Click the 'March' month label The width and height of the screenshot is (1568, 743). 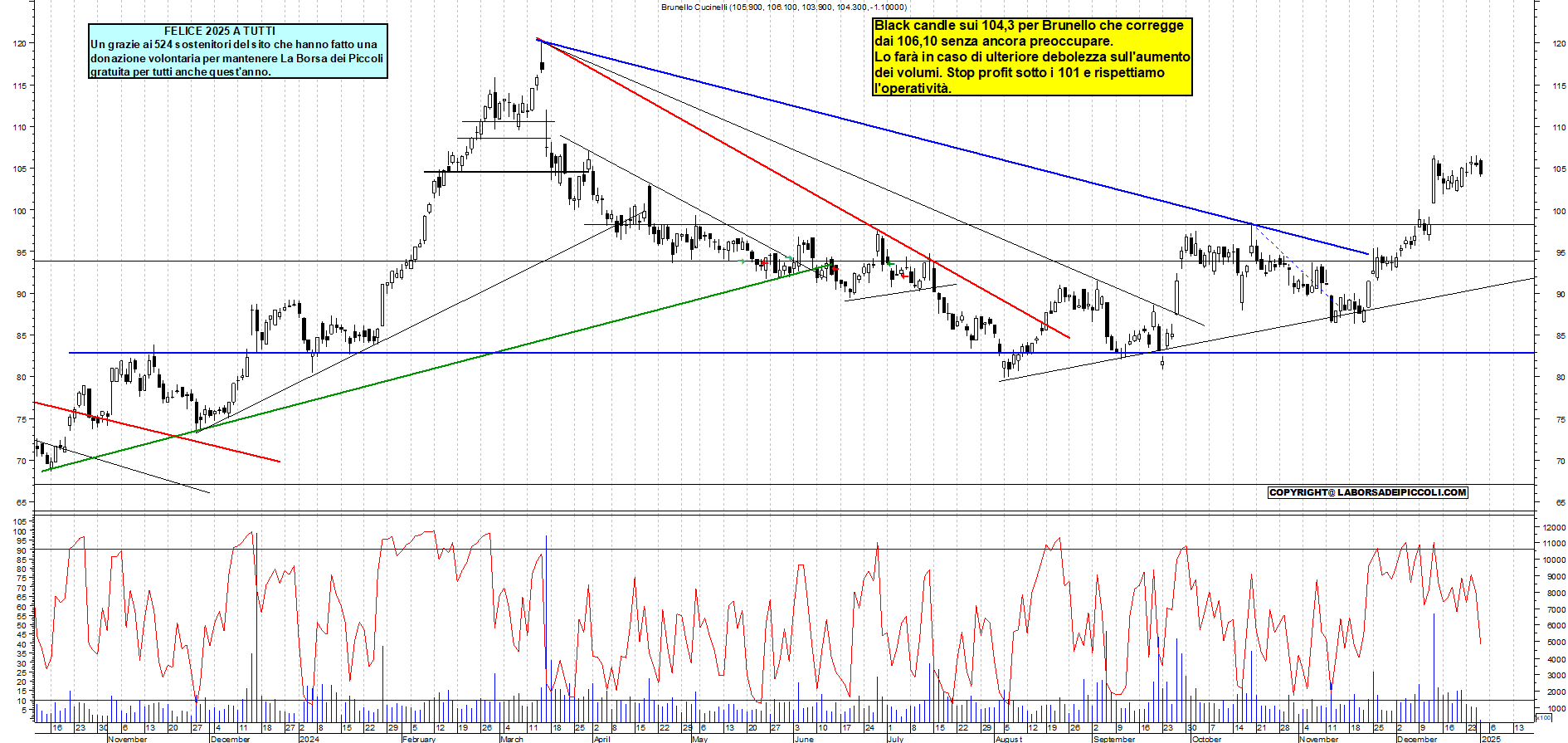[512, 739]
